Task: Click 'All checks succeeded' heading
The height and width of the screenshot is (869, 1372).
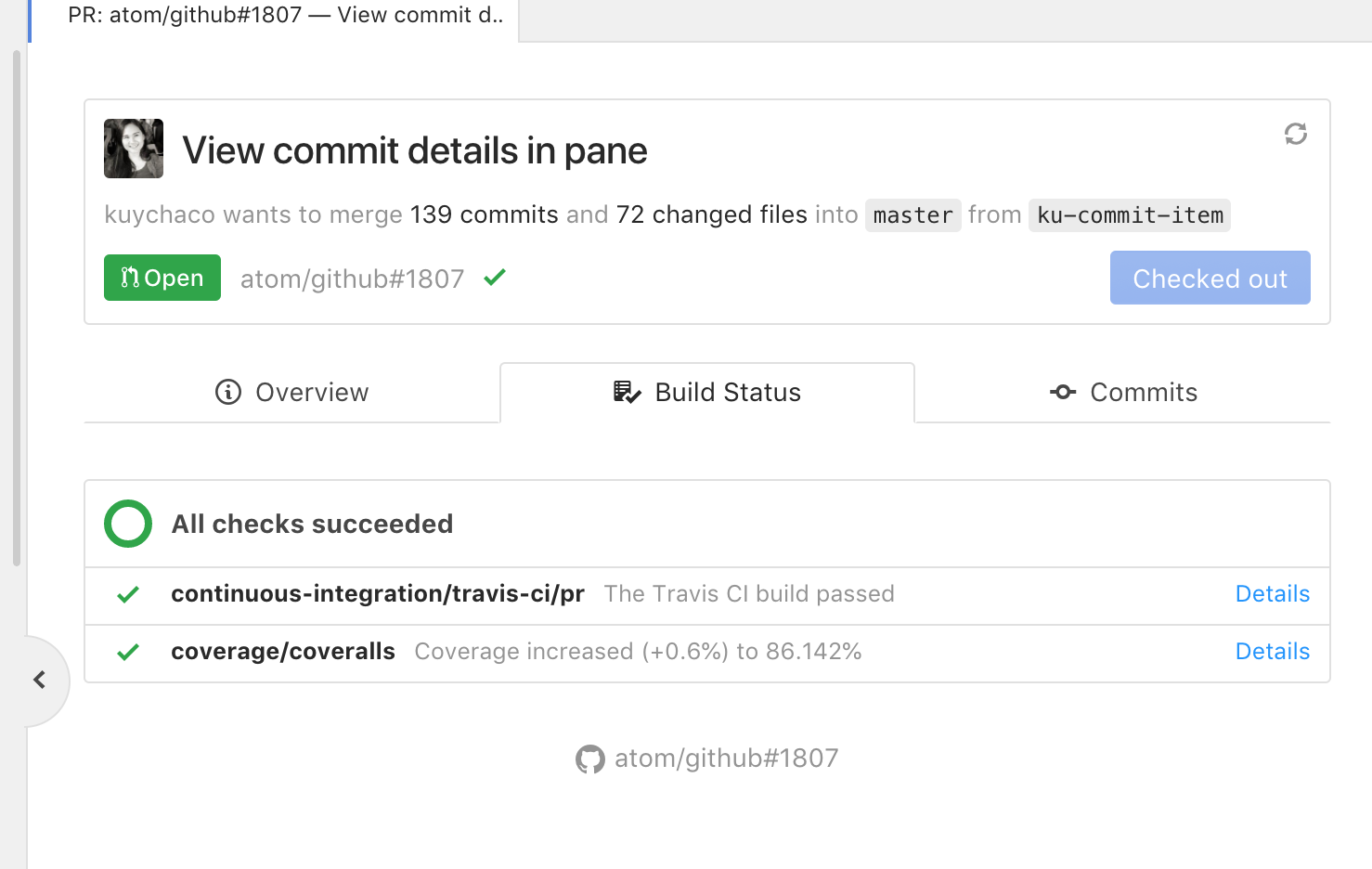Action: [x=313, y=525]
